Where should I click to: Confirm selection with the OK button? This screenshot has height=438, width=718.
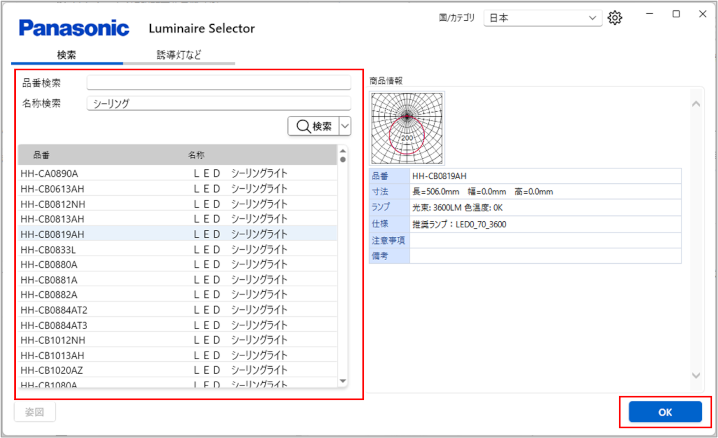[665, 412]
